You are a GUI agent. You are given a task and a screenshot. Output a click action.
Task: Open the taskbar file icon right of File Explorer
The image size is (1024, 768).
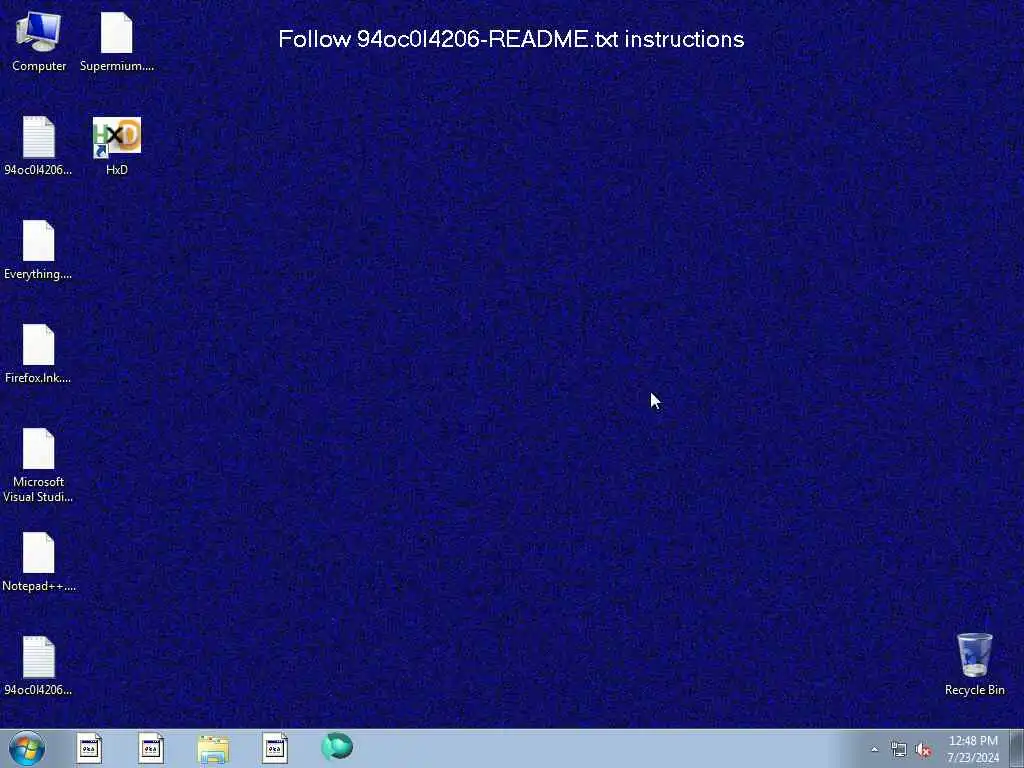(x=275, y=748)
